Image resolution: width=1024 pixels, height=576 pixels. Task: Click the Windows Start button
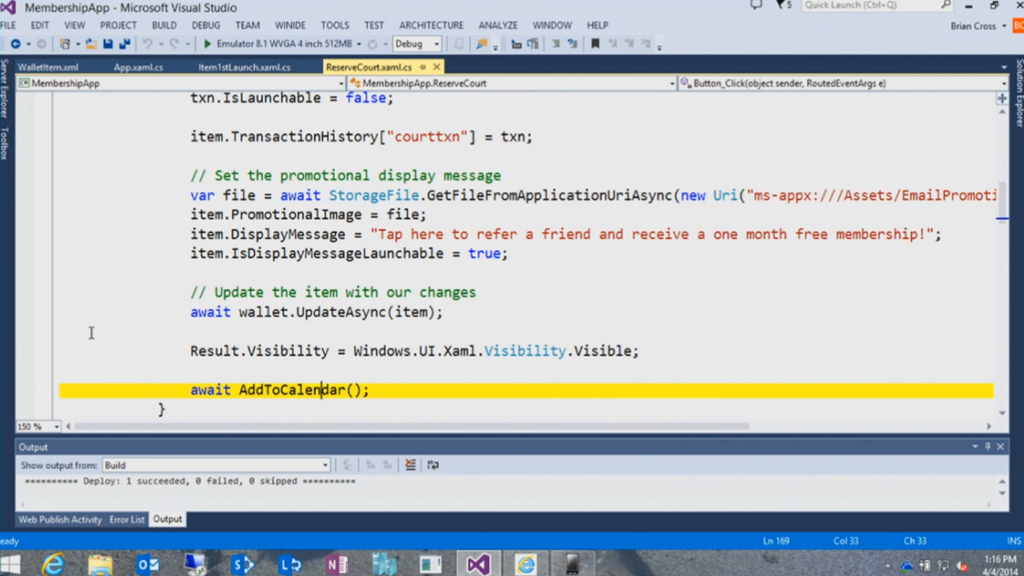tap(10, 564)
